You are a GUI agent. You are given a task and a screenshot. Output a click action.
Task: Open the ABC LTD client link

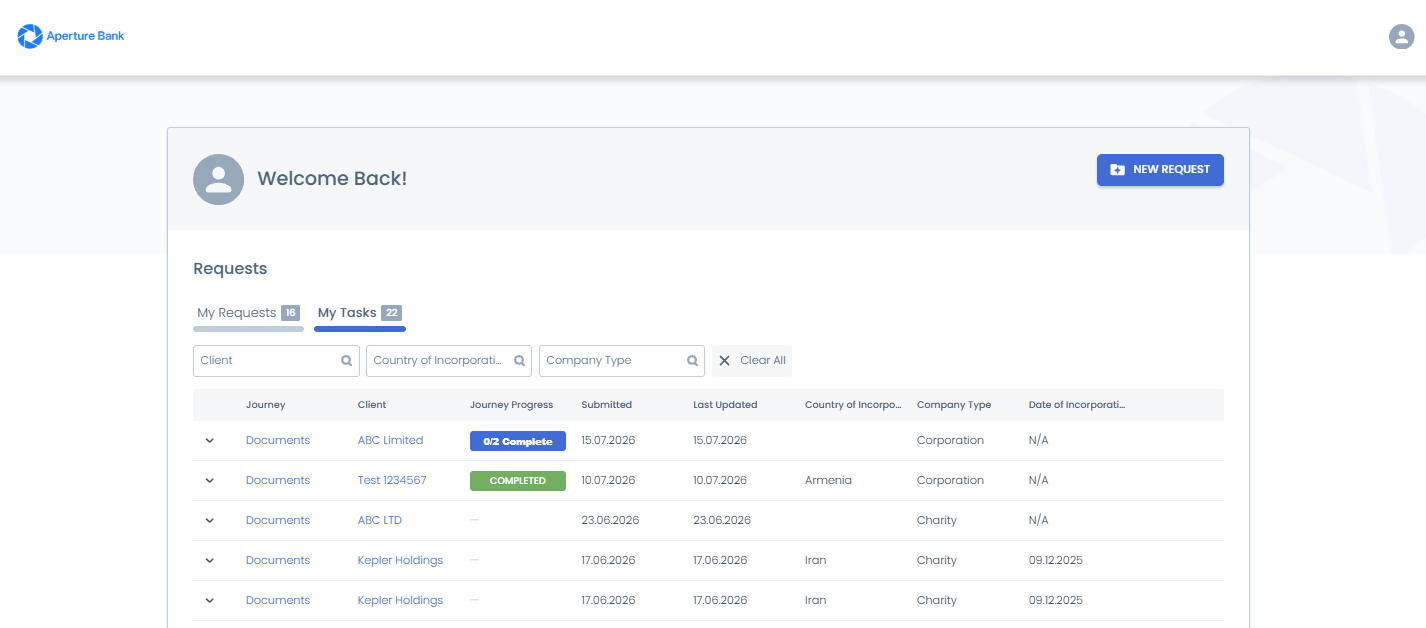[x=380, y=520]
